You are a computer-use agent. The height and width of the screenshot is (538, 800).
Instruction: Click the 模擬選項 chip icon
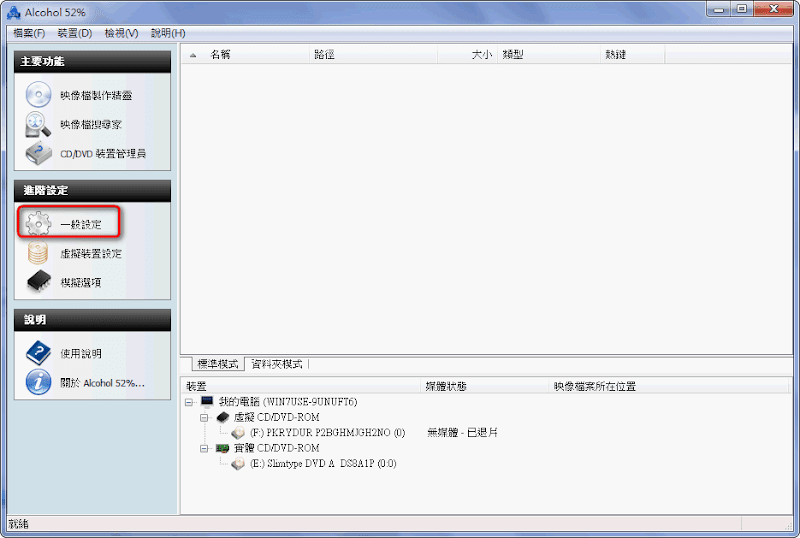pos(39,281)
